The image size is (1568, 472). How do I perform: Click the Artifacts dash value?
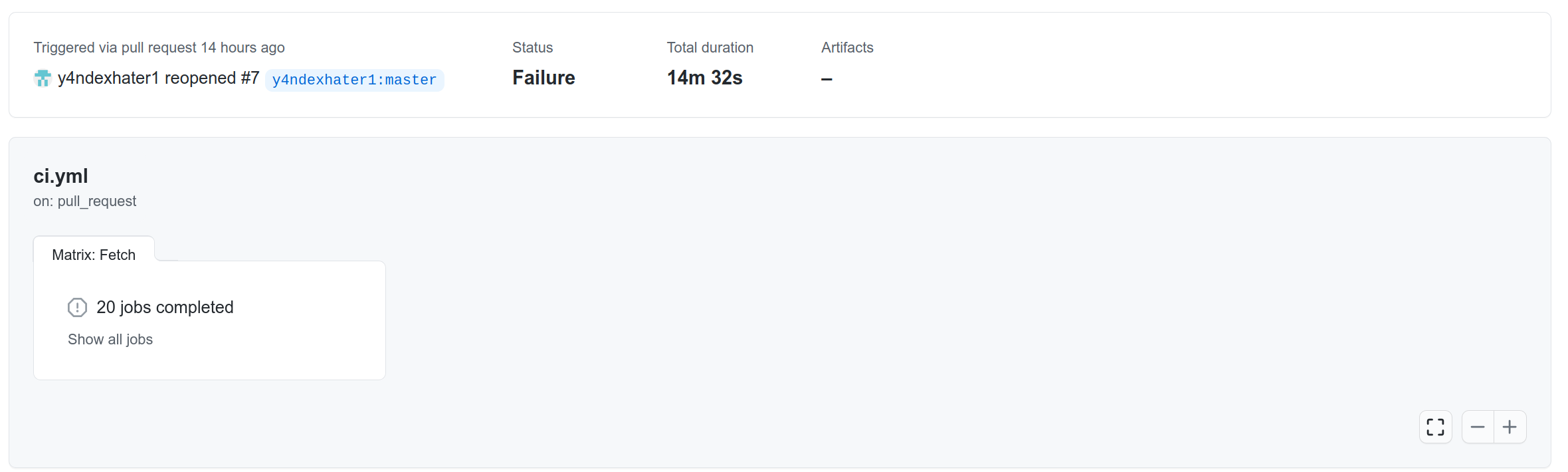coord(827,79)
